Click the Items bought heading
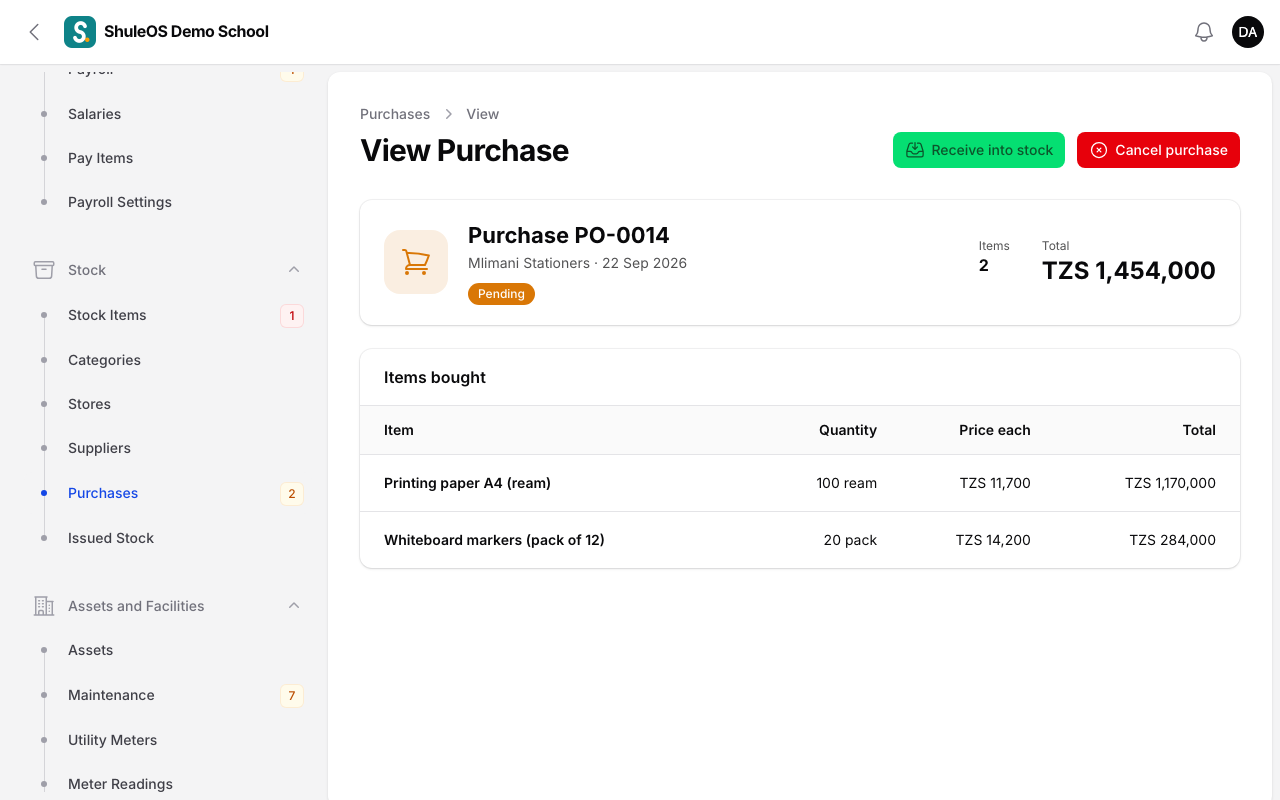This screenshot has height=800, width=1280. 435,377
